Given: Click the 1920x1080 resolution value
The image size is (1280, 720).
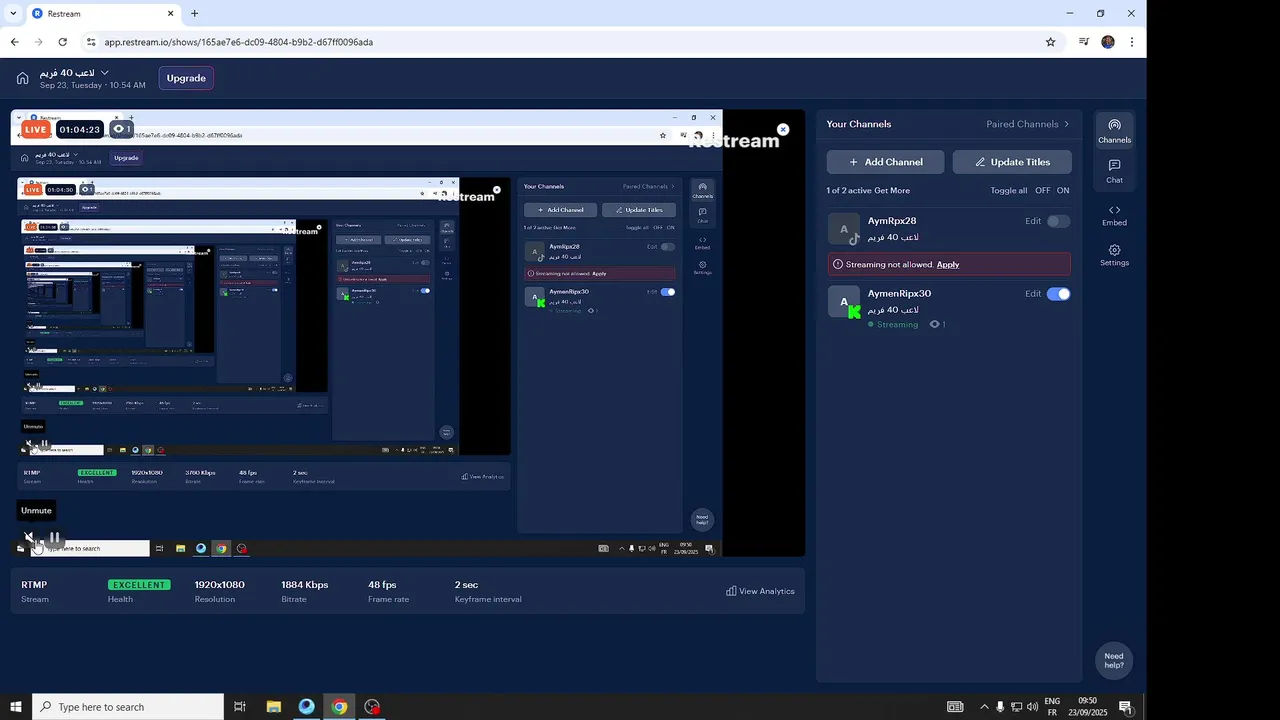Looking at the screenshot, I should [x=219, y=585].
